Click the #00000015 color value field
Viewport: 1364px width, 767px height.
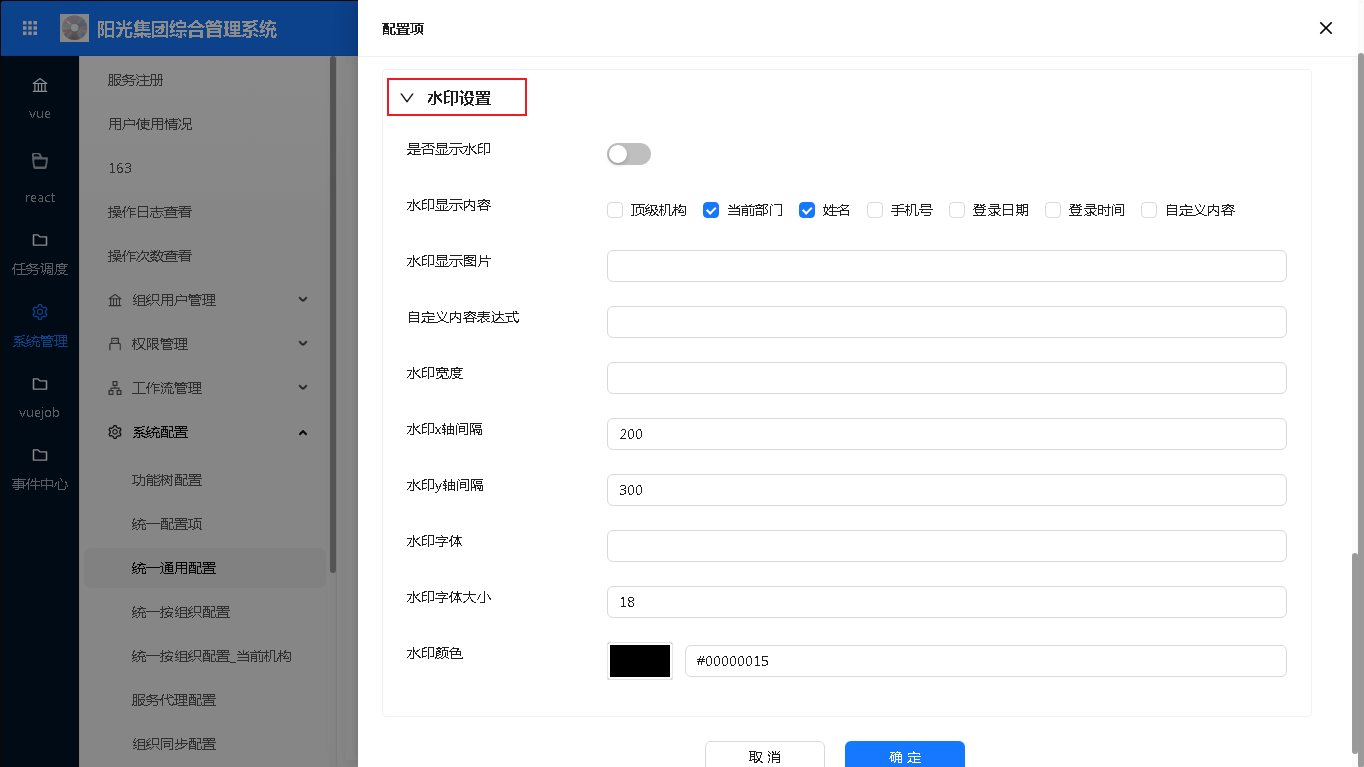coord(986,661)
